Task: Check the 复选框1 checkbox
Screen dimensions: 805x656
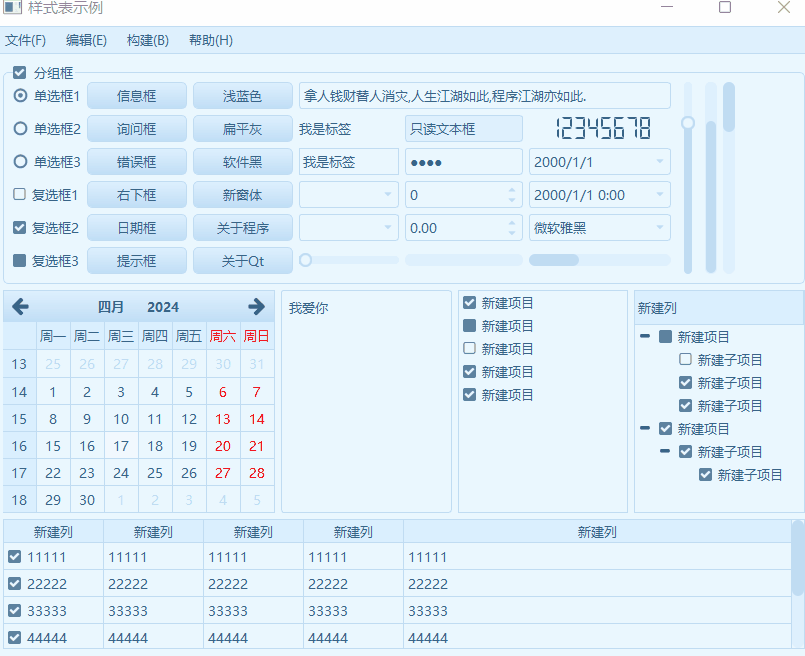Action: point(20,194)
